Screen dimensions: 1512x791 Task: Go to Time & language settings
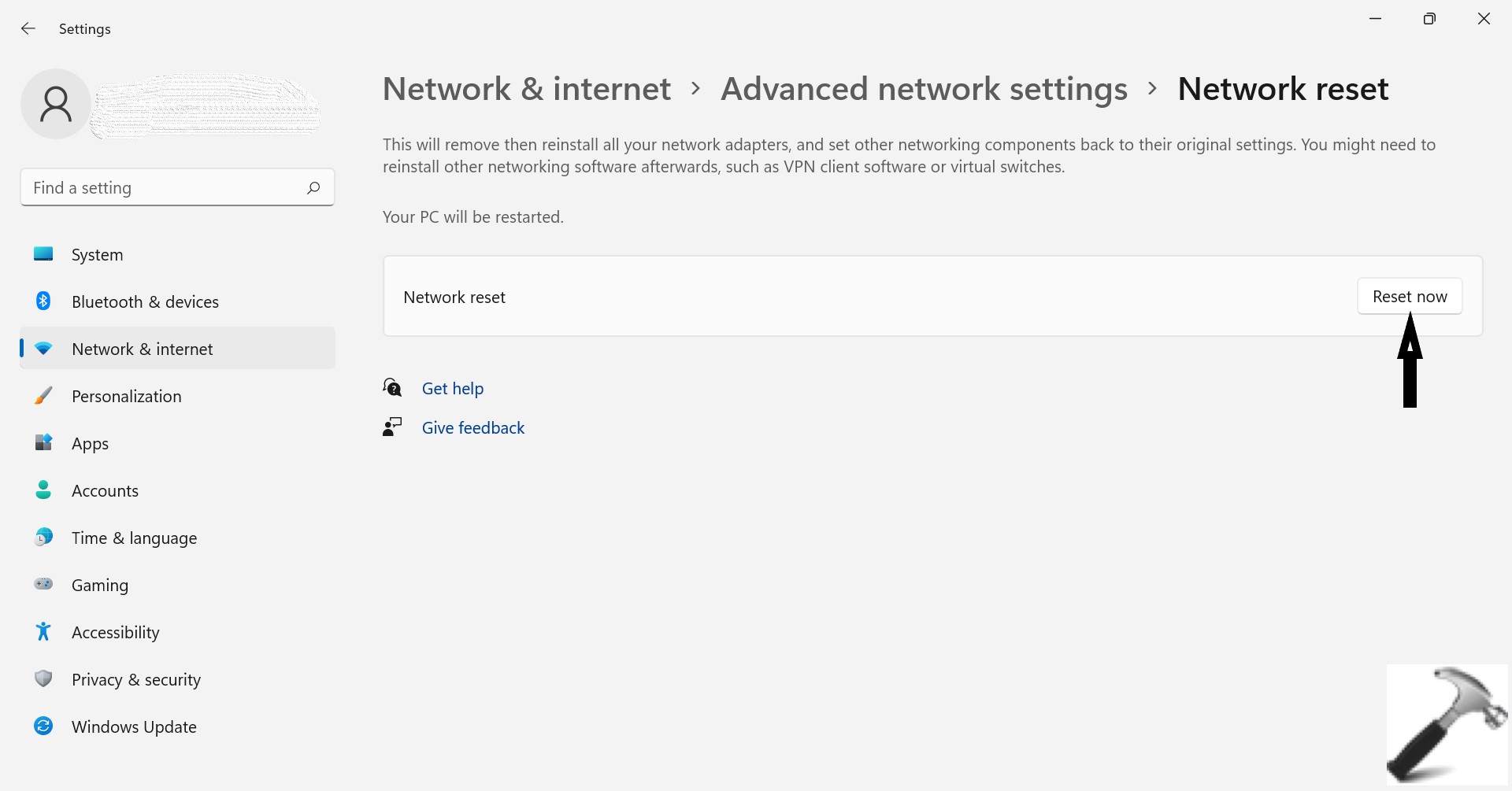pos(134,538)
